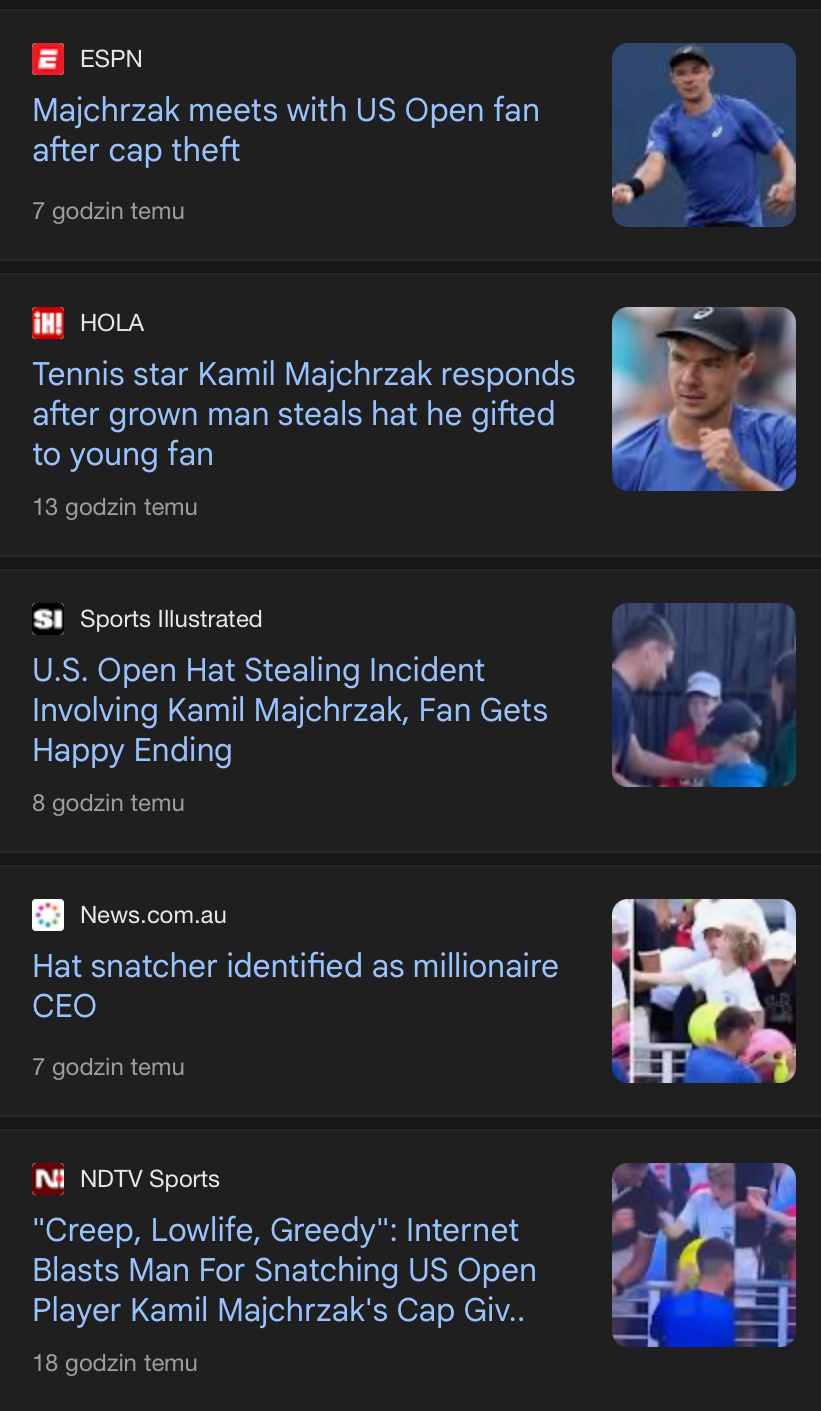Click the HOLA article thumbnail image
The width and height of the screenshot is (821, 1411).
pos(703,399)
